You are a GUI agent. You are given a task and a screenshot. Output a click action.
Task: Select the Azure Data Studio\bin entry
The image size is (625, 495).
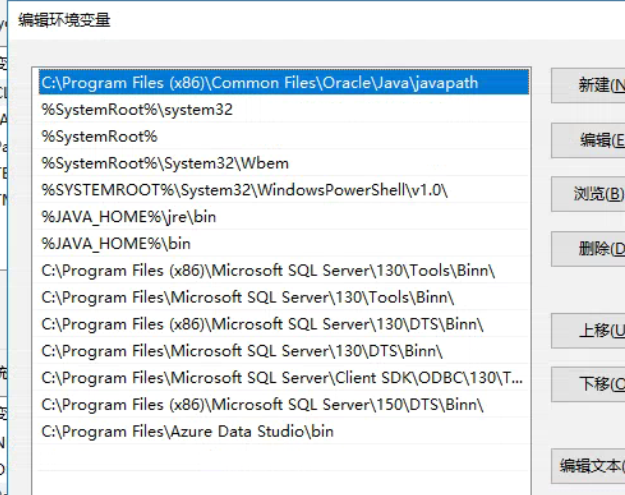(x=188, y=432)
